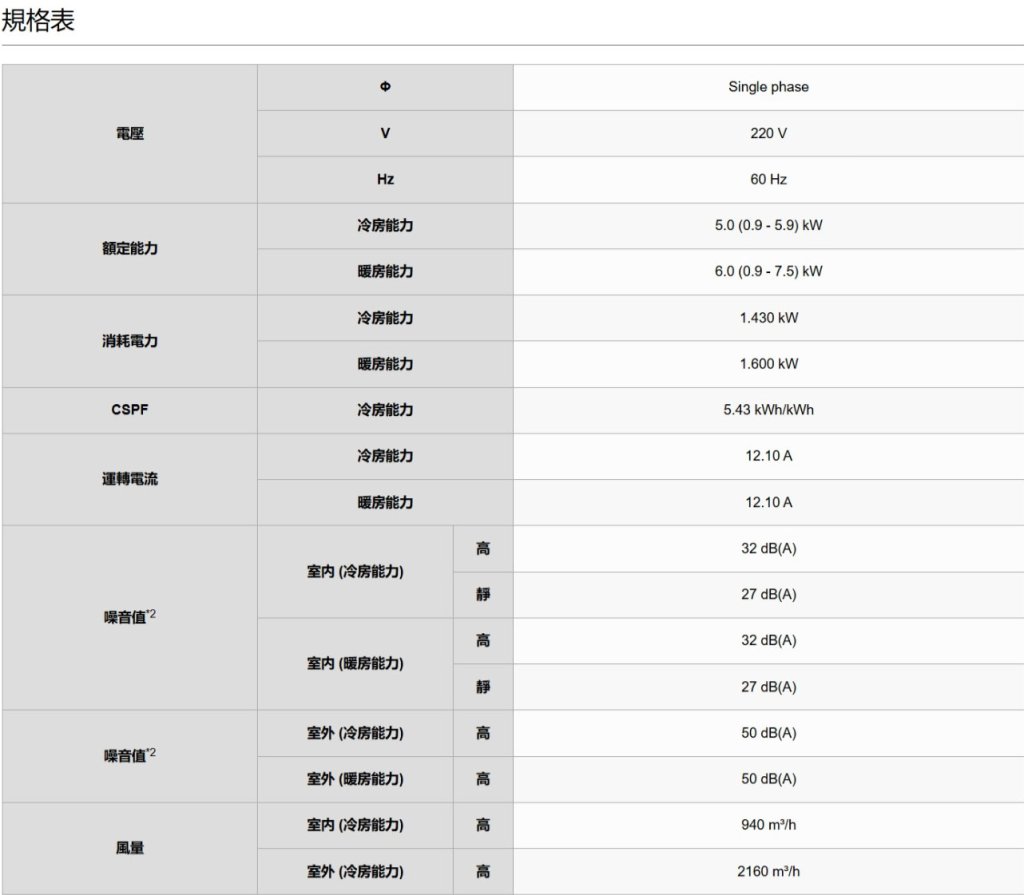Image resolution: width=1024 pixels, height=895 pixels.
Task: Click the 室内 (暖房能力) noise label
Action: [355, 664]
